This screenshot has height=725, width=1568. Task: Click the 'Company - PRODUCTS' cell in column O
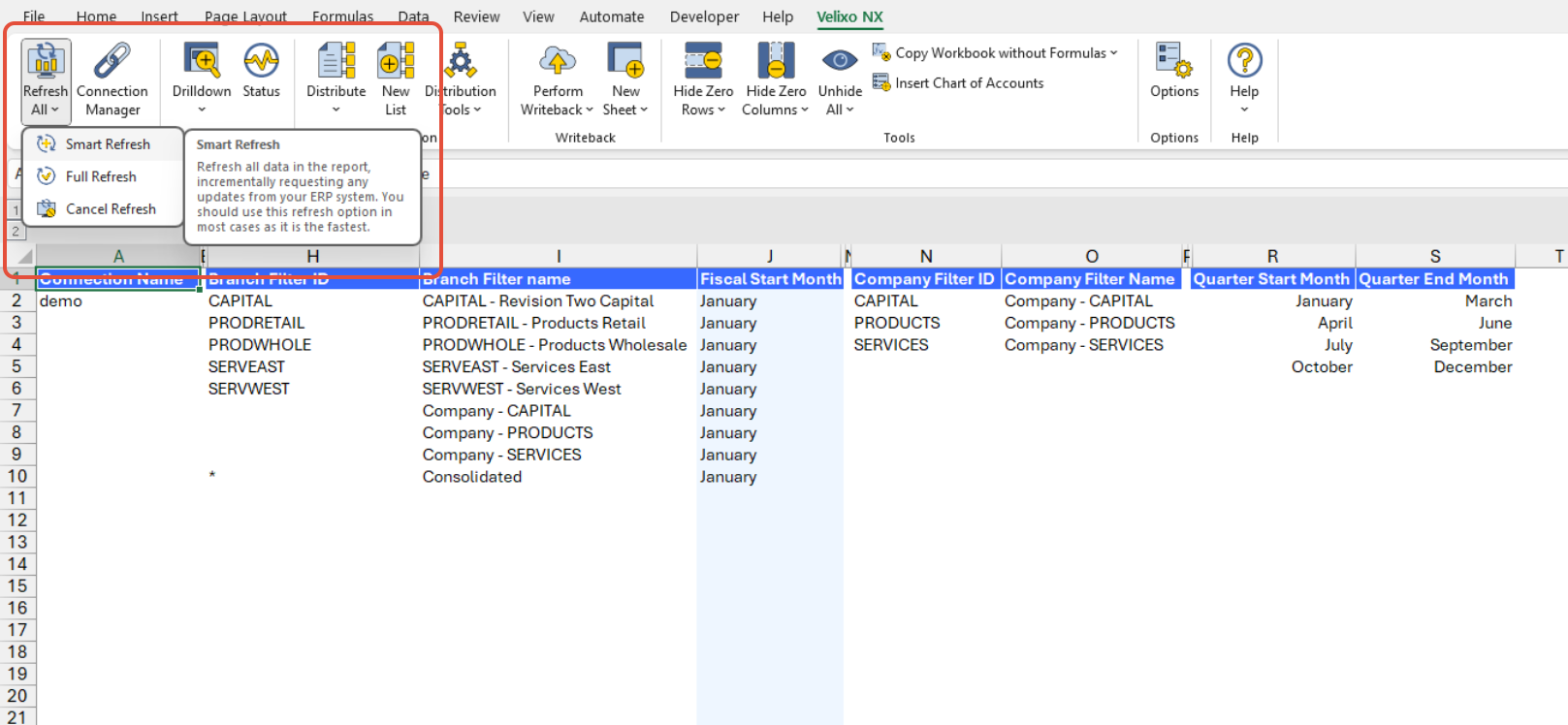tap(1092, 323)
